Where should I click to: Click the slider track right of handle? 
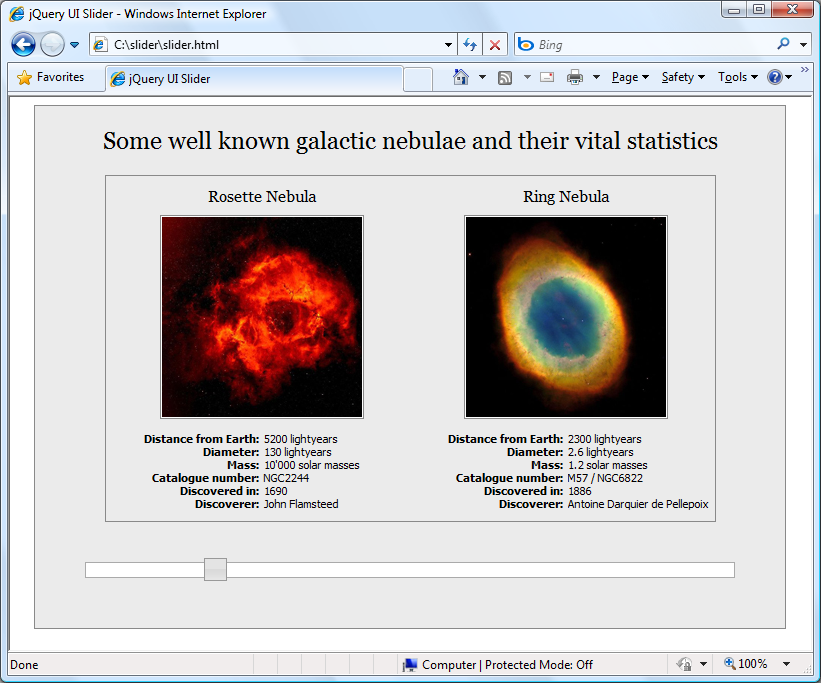coord(481,570)
